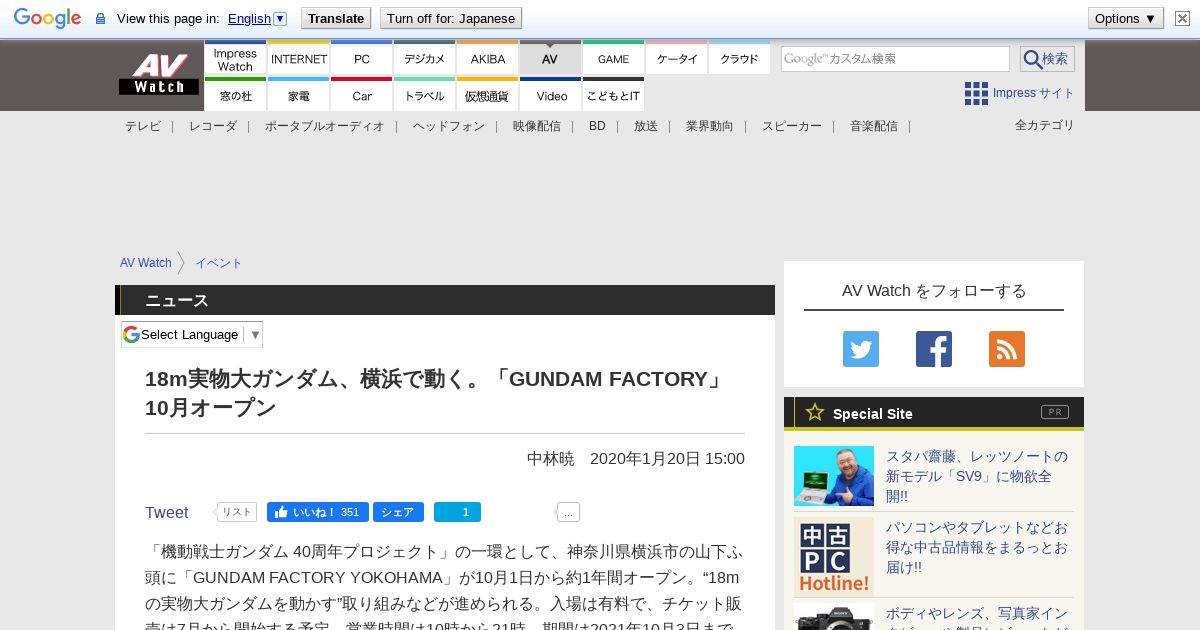Select the 音楽配信 category

[x=874, y=126]
